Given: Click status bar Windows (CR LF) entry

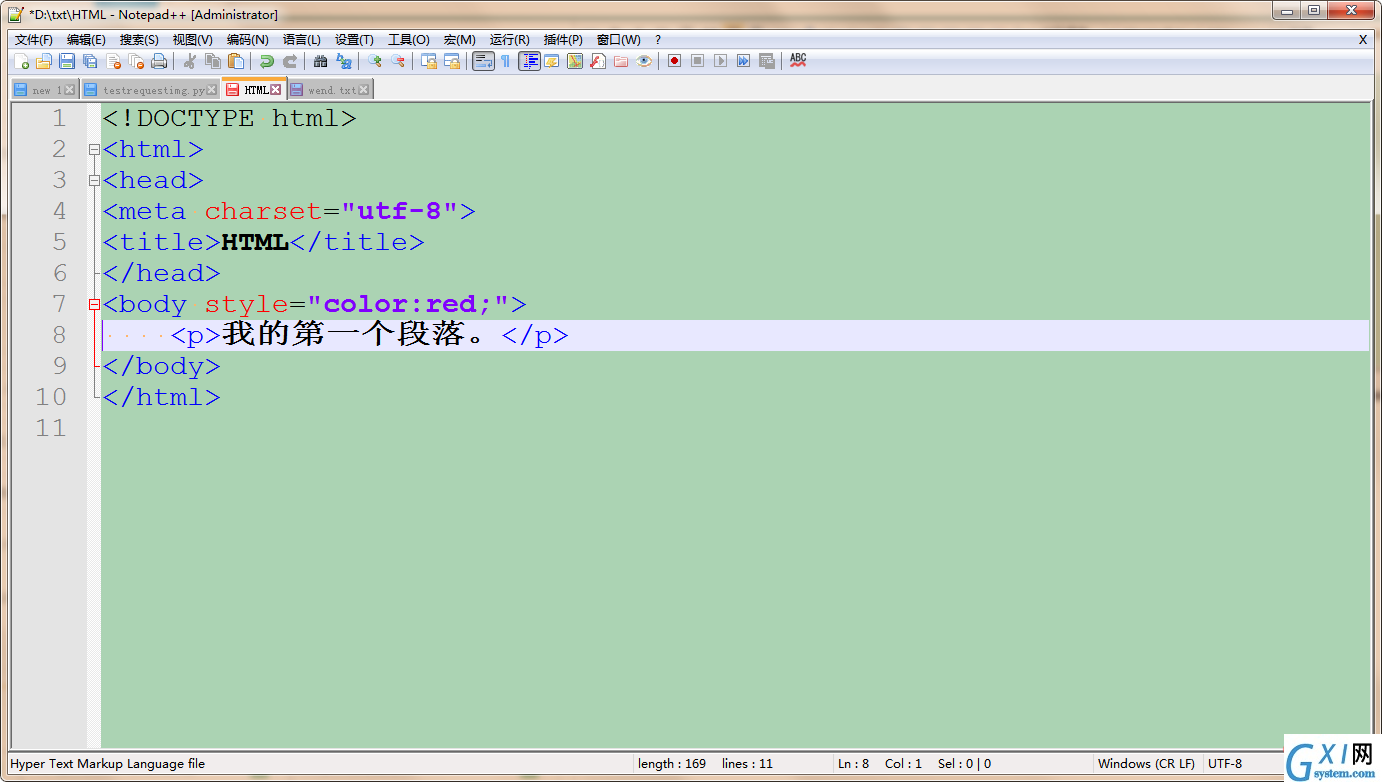Looking at the screenshot, I should click(x=1146, y=763).
